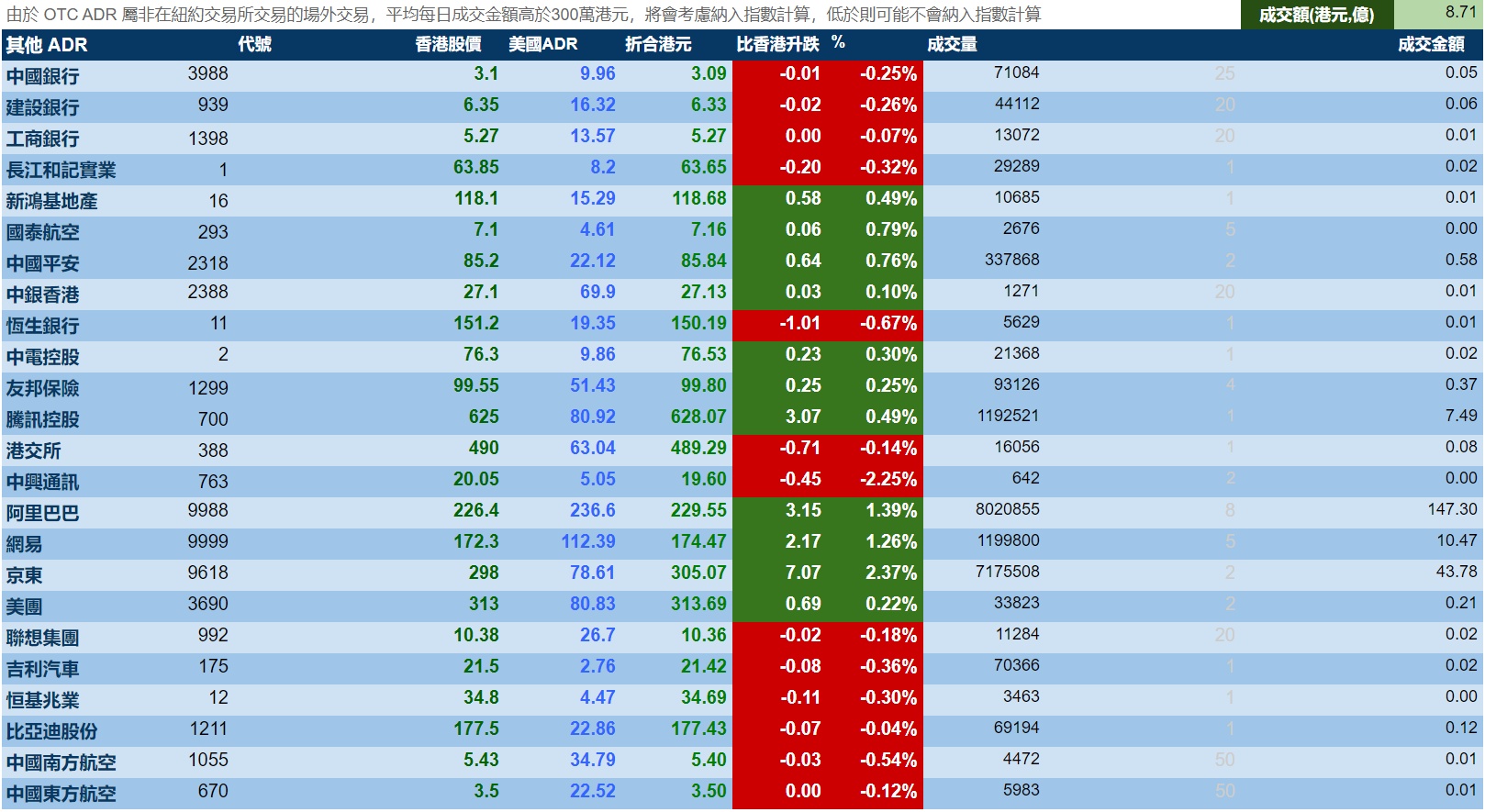Click the 吉利汽車 stock name
Screen dimensions: 1485x812
[x=42, y=669]
